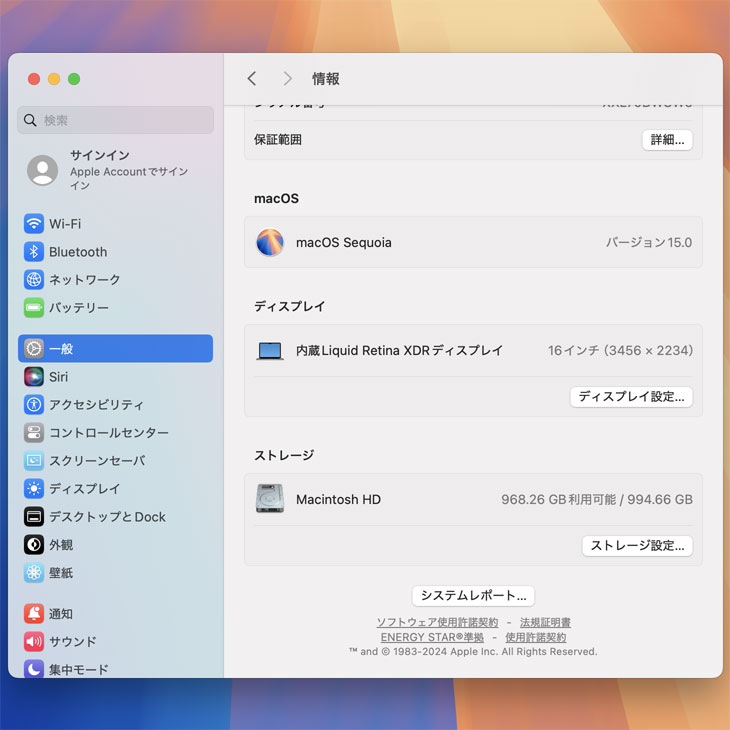Open ENERGY STAR®準拠 link

(x=432, y=637)
